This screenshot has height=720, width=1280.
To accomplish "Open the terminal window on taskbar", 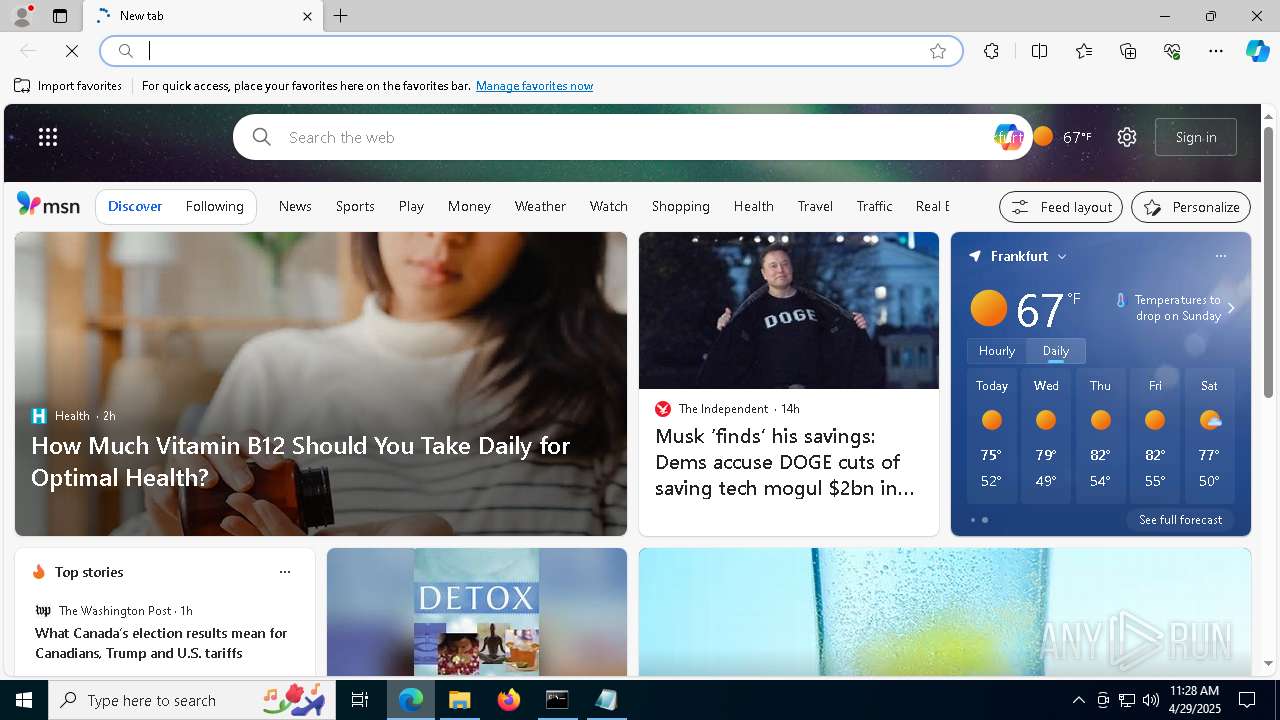I will point(557,700).
